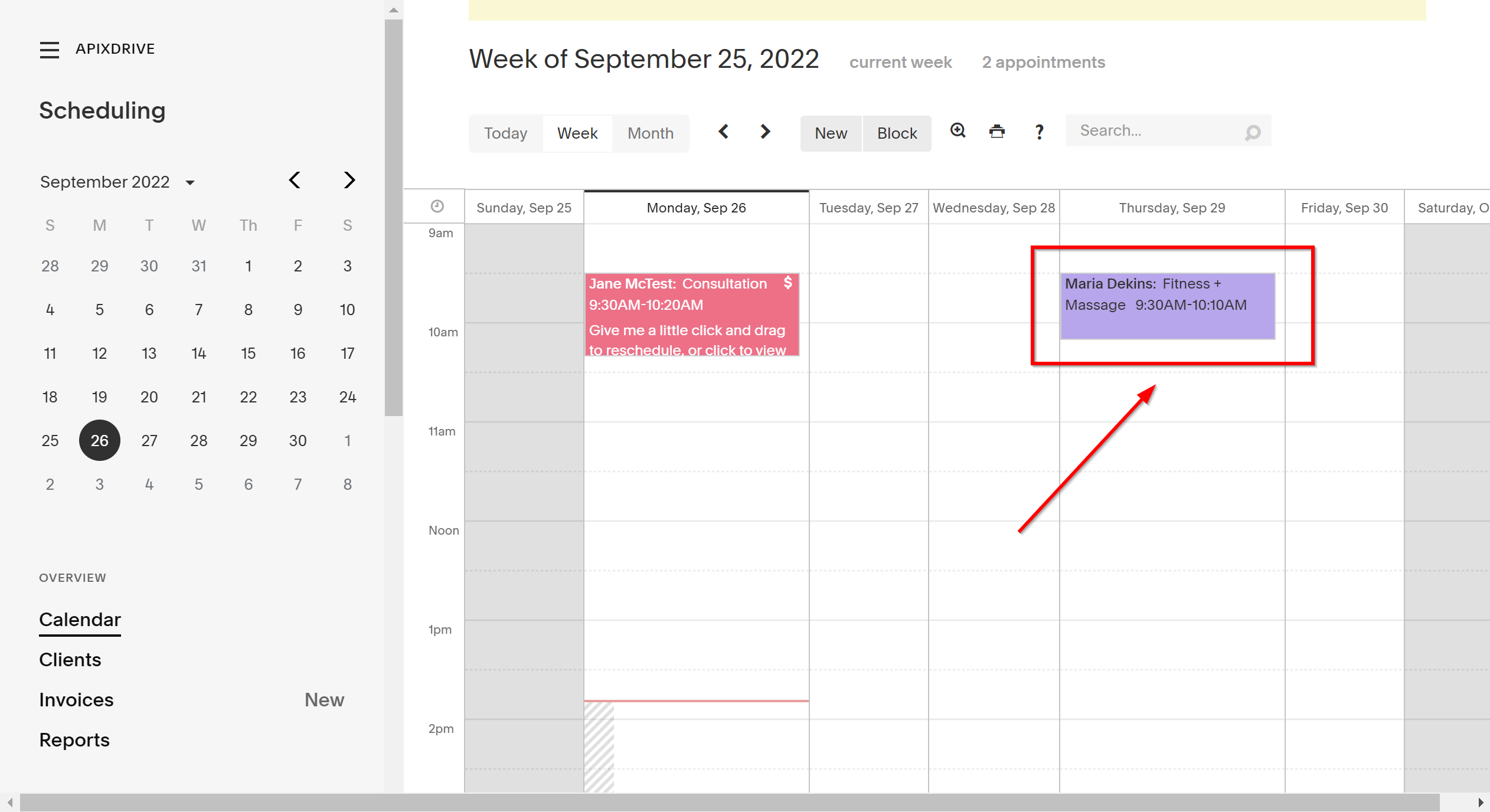This screenshot has width=1490, height=812.
Task: Open the Reports section in sidebar
Action: [75, 741]
